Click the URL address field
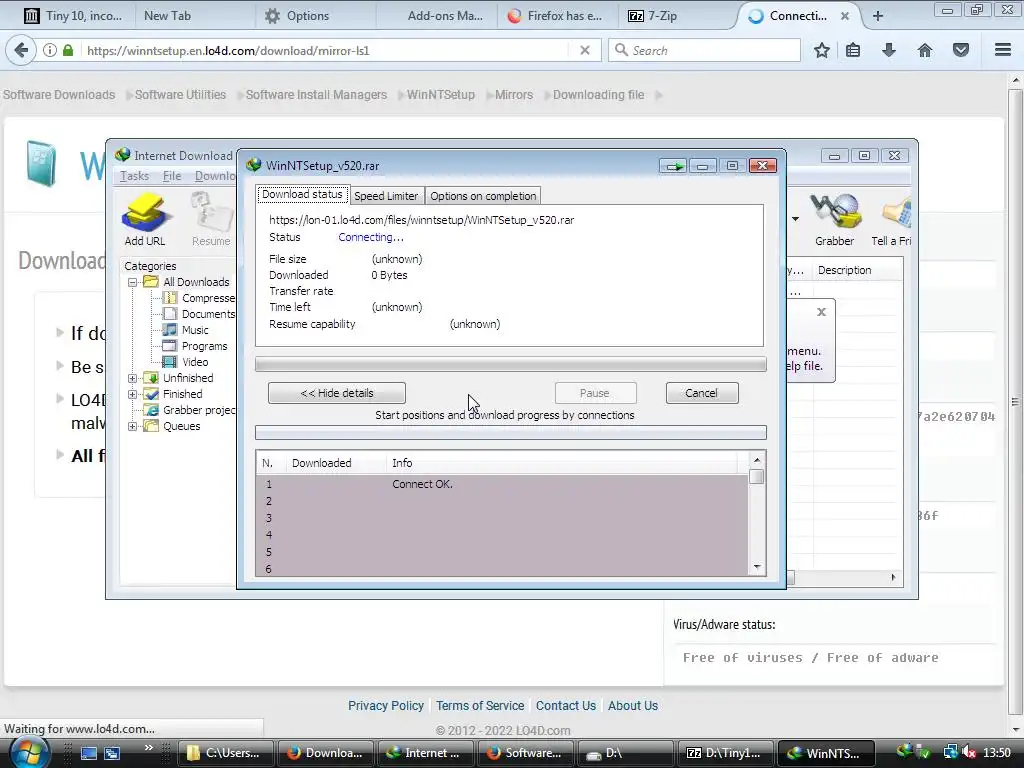1024x768 pixels. coord(327,50)
